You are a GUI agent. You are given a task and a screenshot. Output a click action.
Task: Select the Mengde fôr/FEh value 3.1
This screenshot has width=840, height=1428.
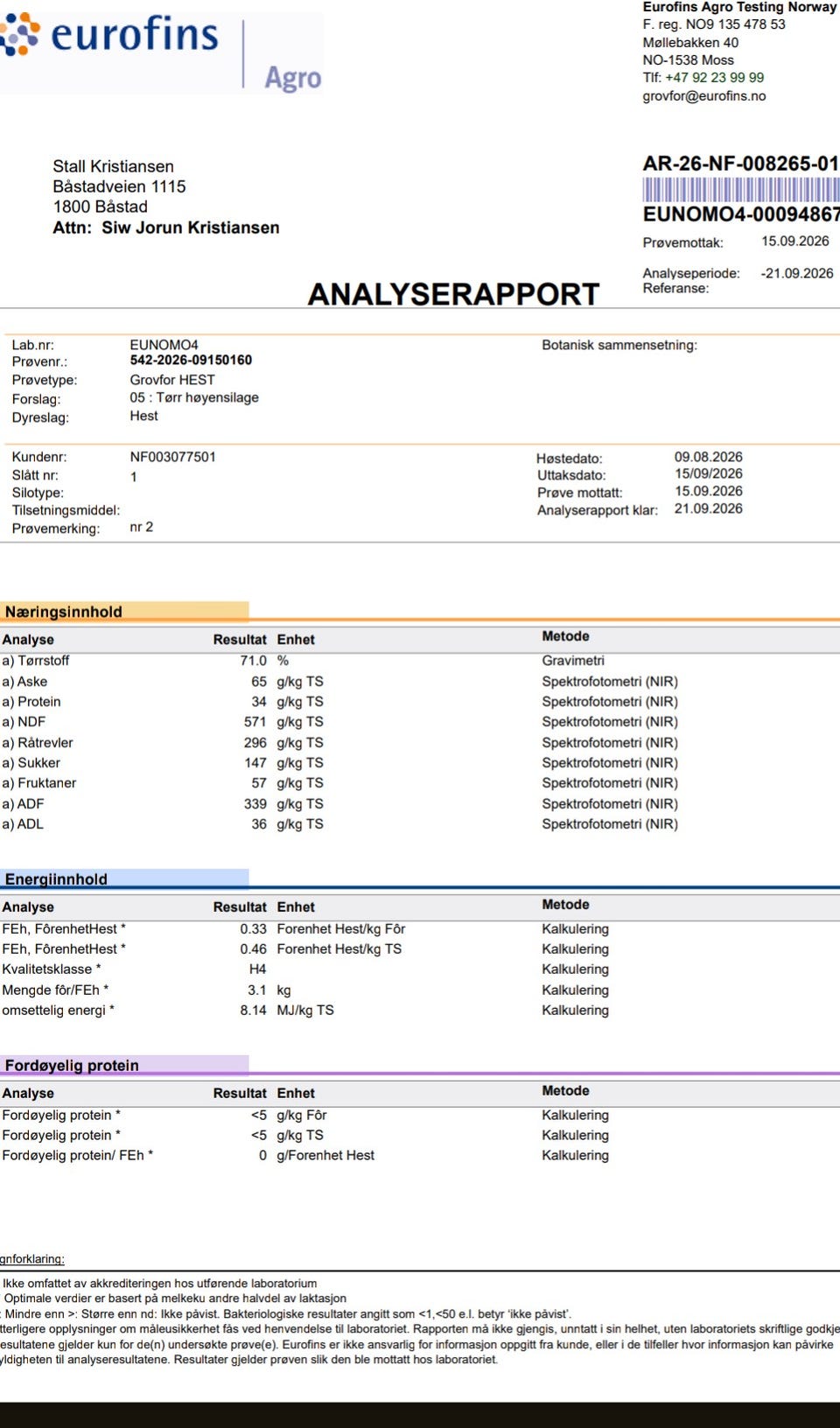point(256,990)
